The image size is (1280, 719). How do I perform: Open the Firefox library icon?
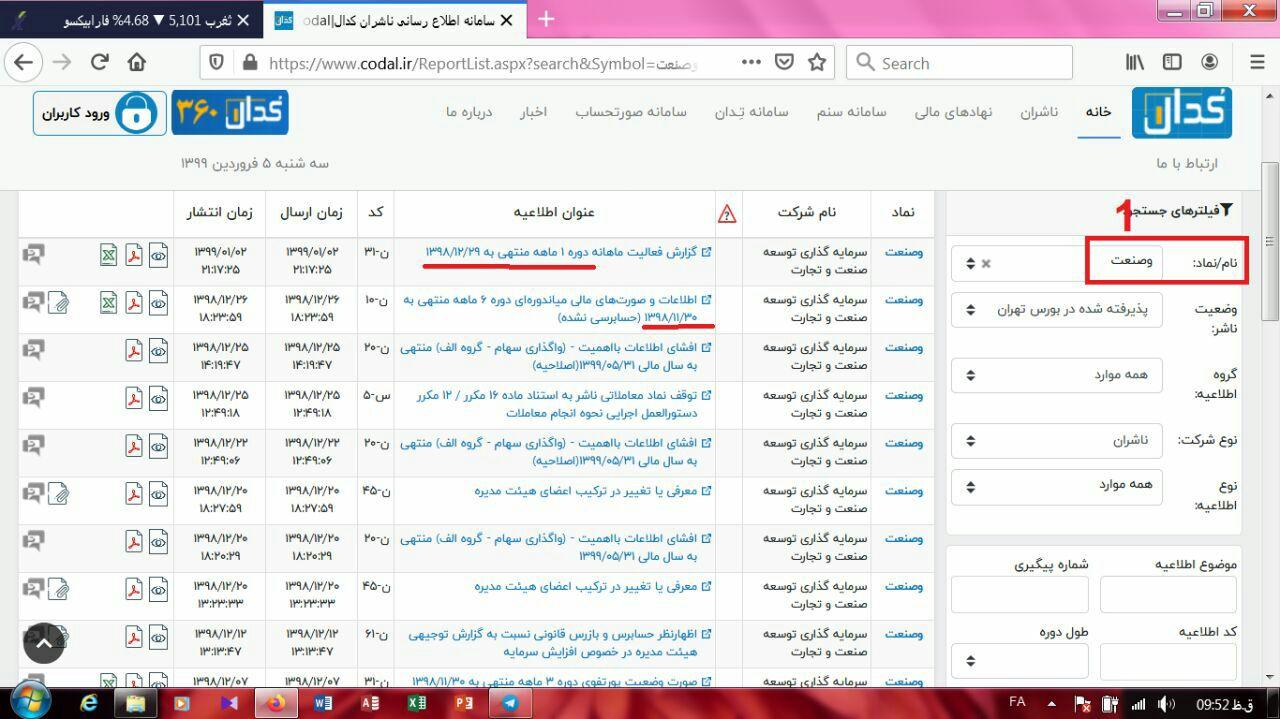tap(1135, 62)
